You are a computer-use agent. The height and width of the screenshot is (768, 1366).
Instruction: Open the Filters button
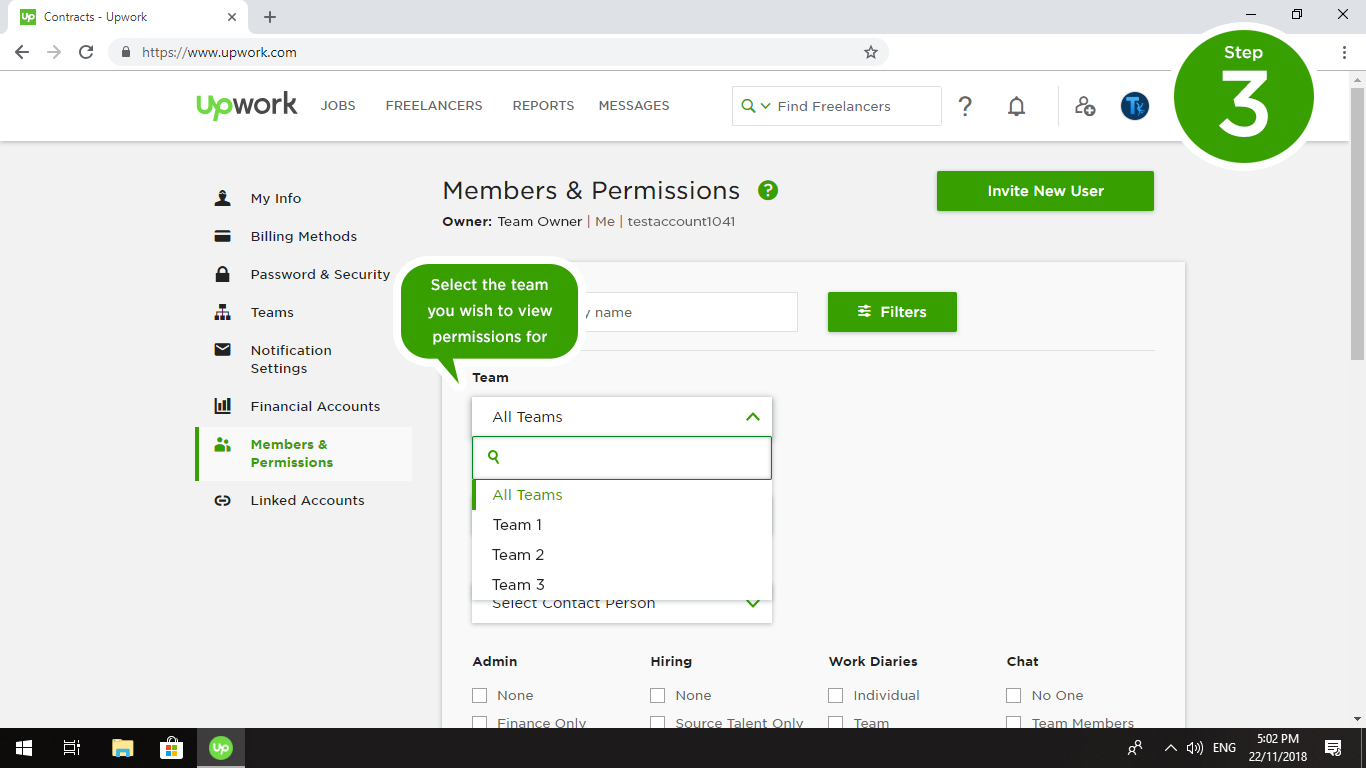(892, 312)
